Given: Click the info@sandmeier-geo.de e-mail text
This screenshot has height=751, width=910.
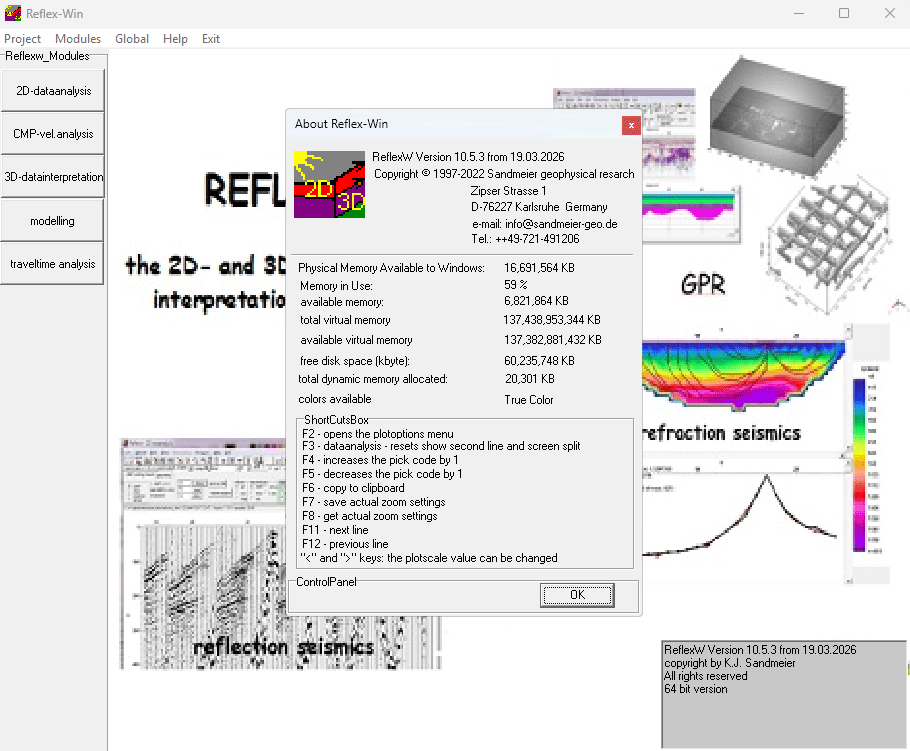Looking at the screenshot, I should coord(561,224).
